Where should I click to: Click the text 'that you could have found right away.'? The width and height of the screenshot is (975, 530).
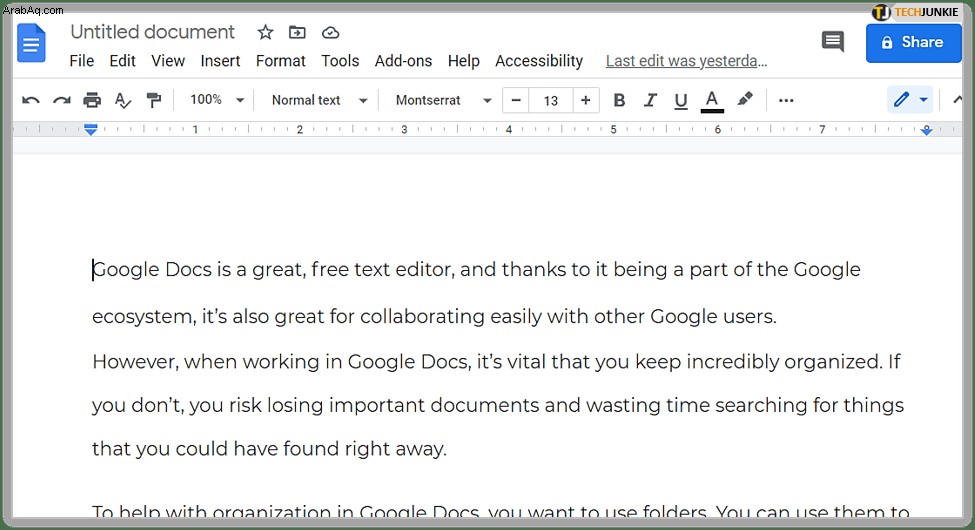pos(269,449)
